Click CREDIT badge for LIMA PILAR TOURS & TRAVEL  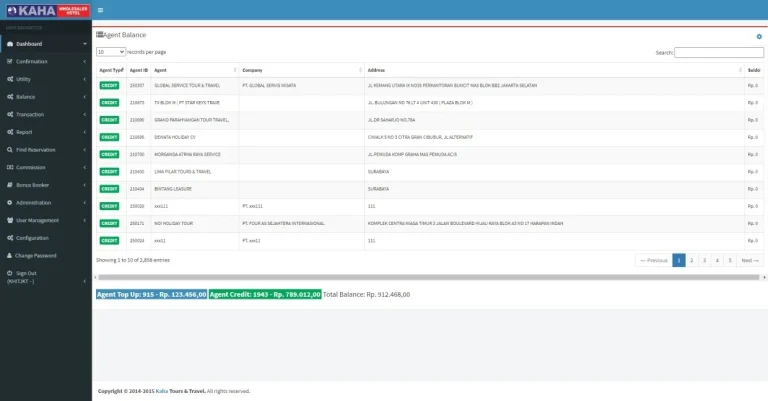pos(109,172)
